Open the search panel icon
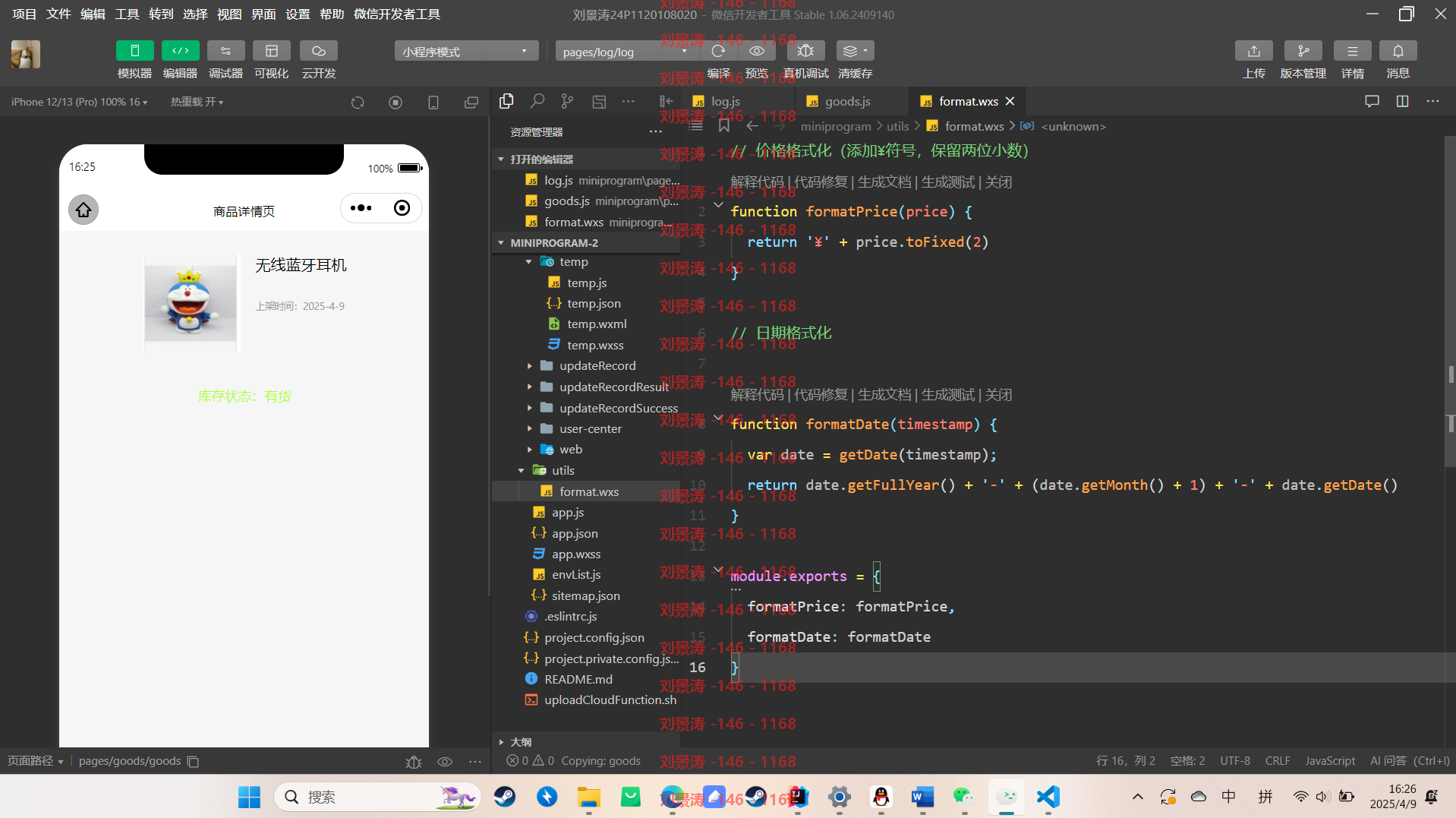 tap(537, 101)
